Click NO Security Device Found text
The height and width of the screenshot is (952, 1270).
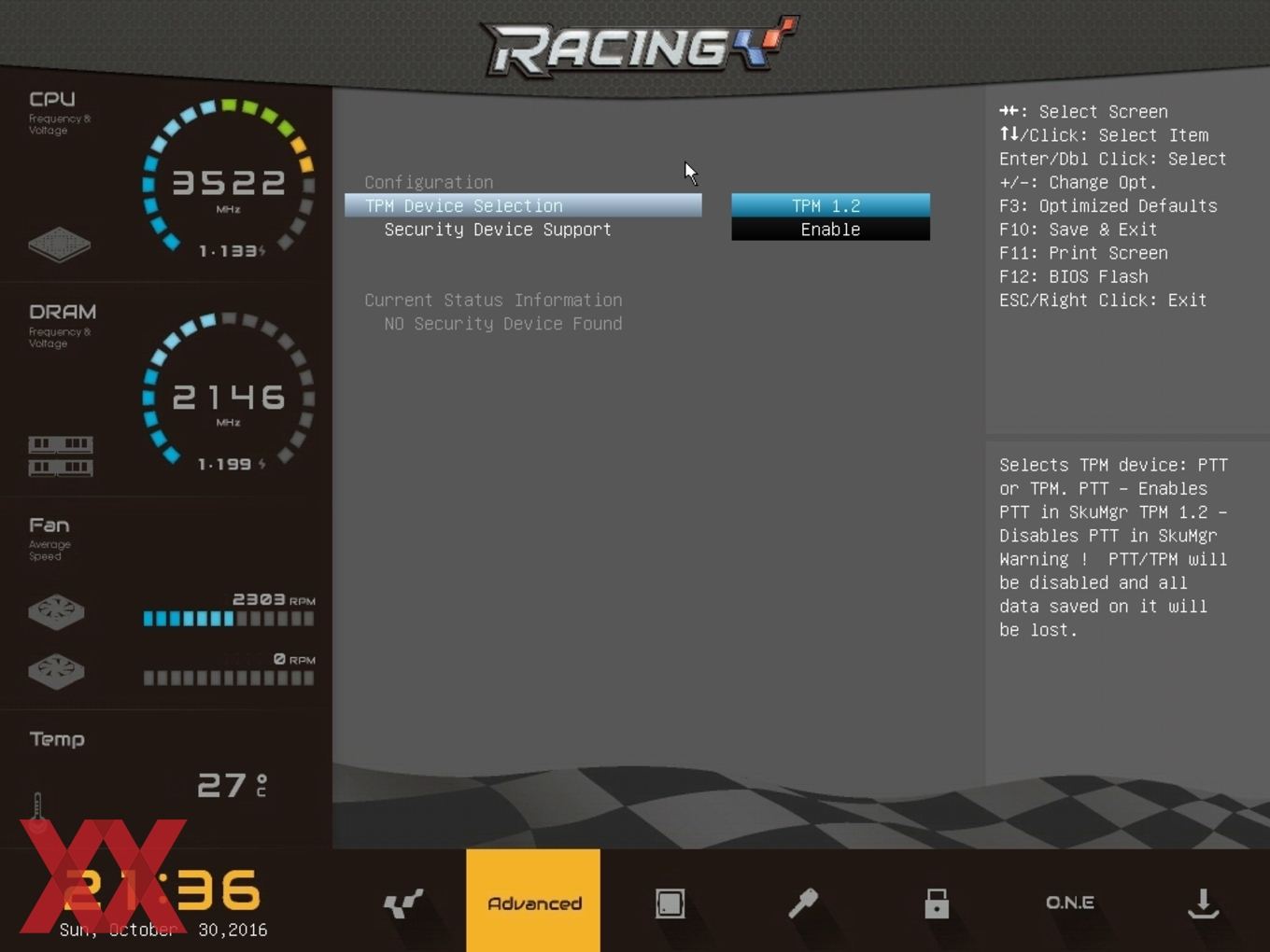(x=503, y=324)
